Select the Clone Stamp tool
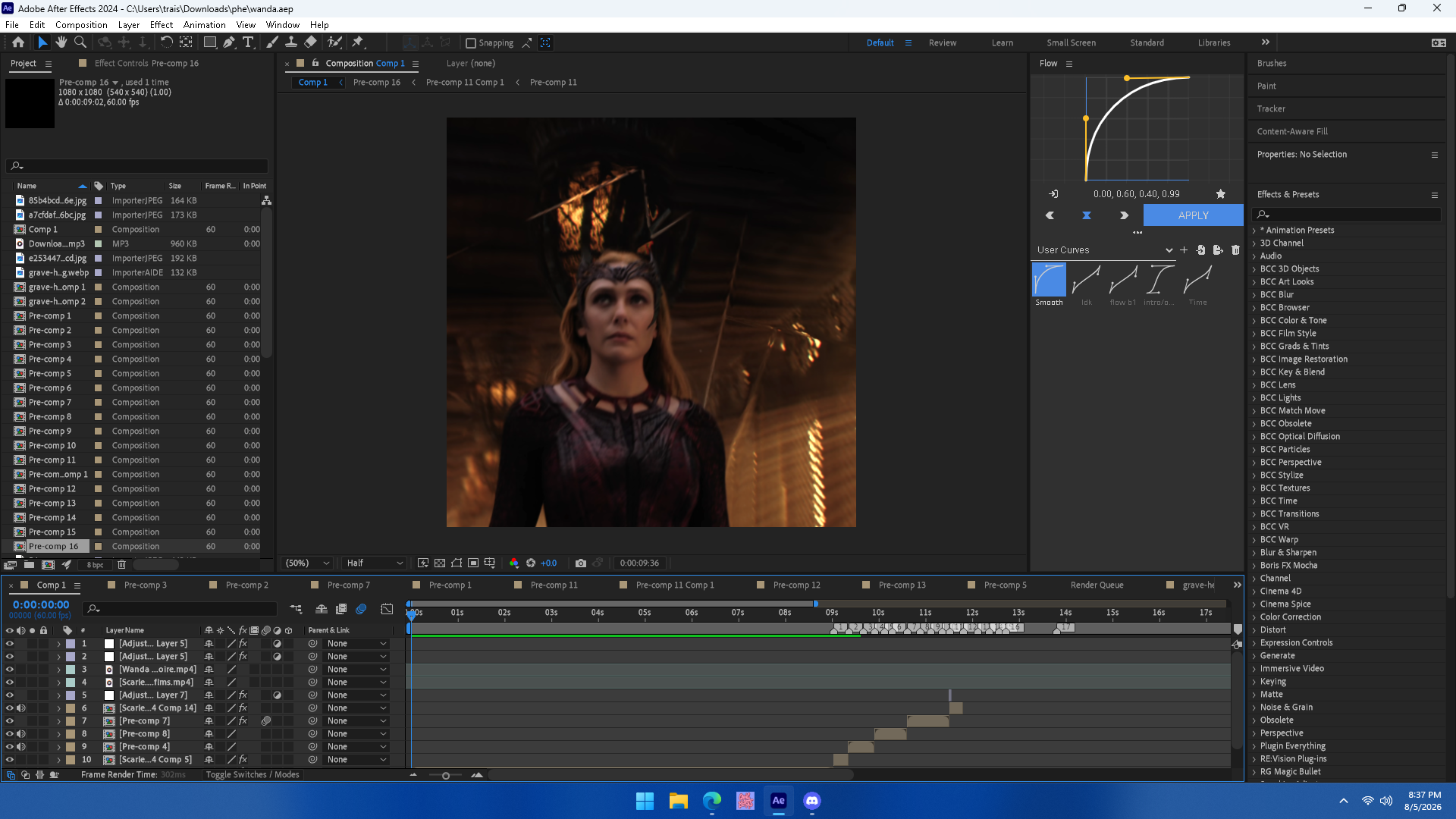 click(x=291, y=42)
